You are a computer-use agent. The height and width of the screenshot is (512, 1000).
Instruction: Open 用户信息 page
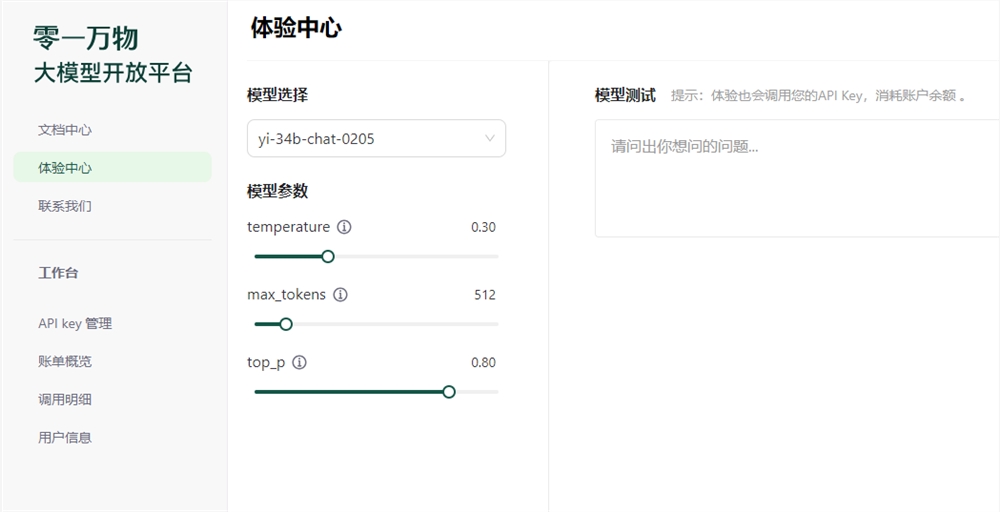click(x=65, y=438)
